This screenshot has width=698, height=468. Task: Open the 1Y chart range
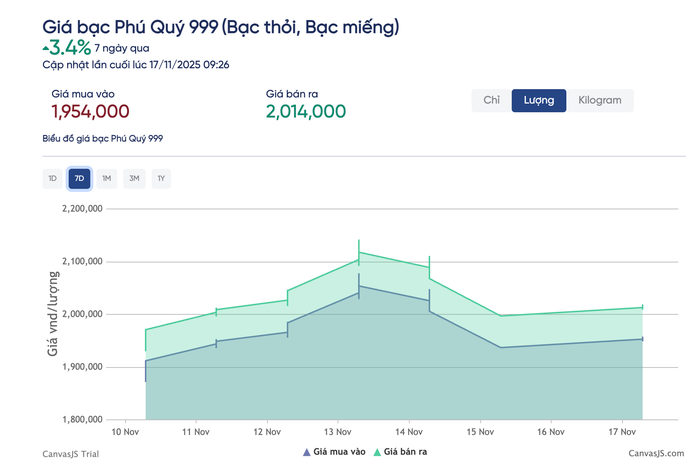tap(161, 179)
